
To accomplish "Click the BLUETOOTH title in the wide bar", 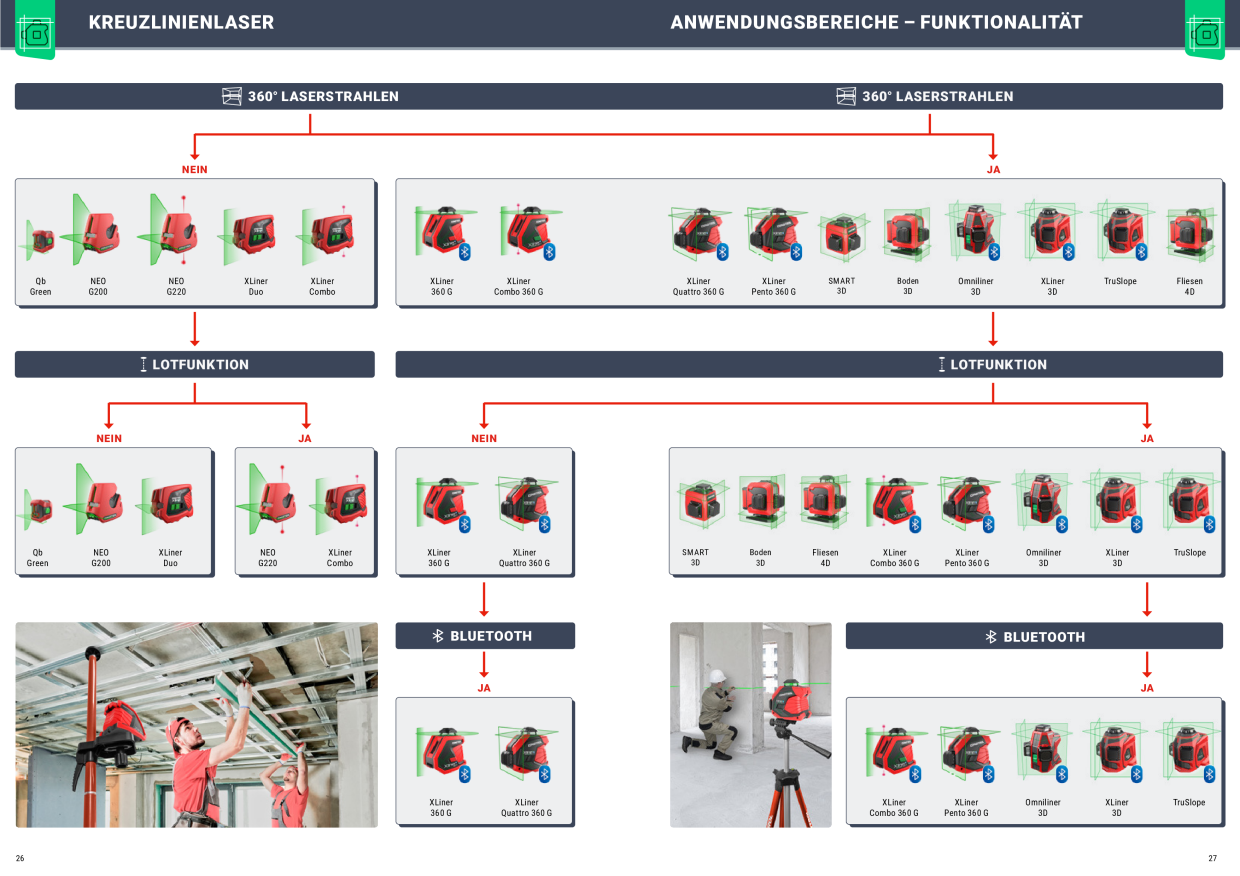I will click(1044, 636).
